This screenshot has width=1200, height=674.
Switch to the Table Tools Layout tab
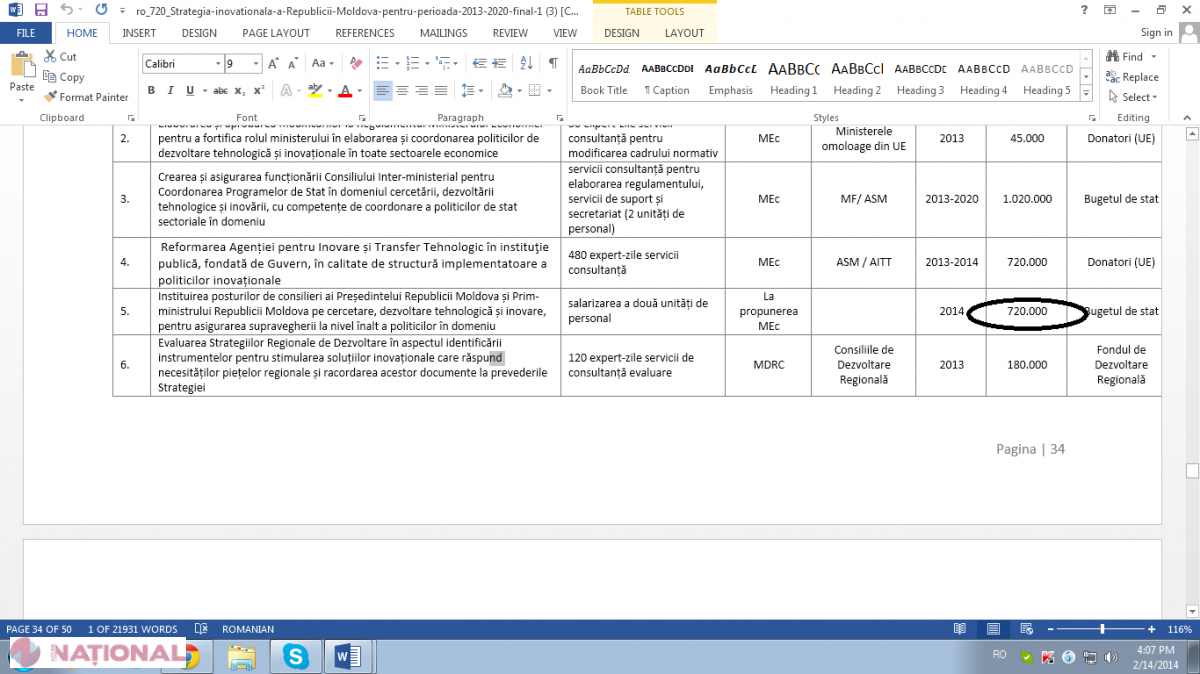pos(684,33)
